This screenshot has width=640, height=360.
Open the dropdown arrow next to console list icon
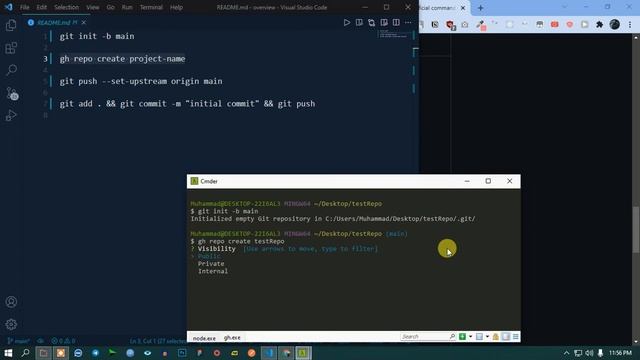point(487,336)
